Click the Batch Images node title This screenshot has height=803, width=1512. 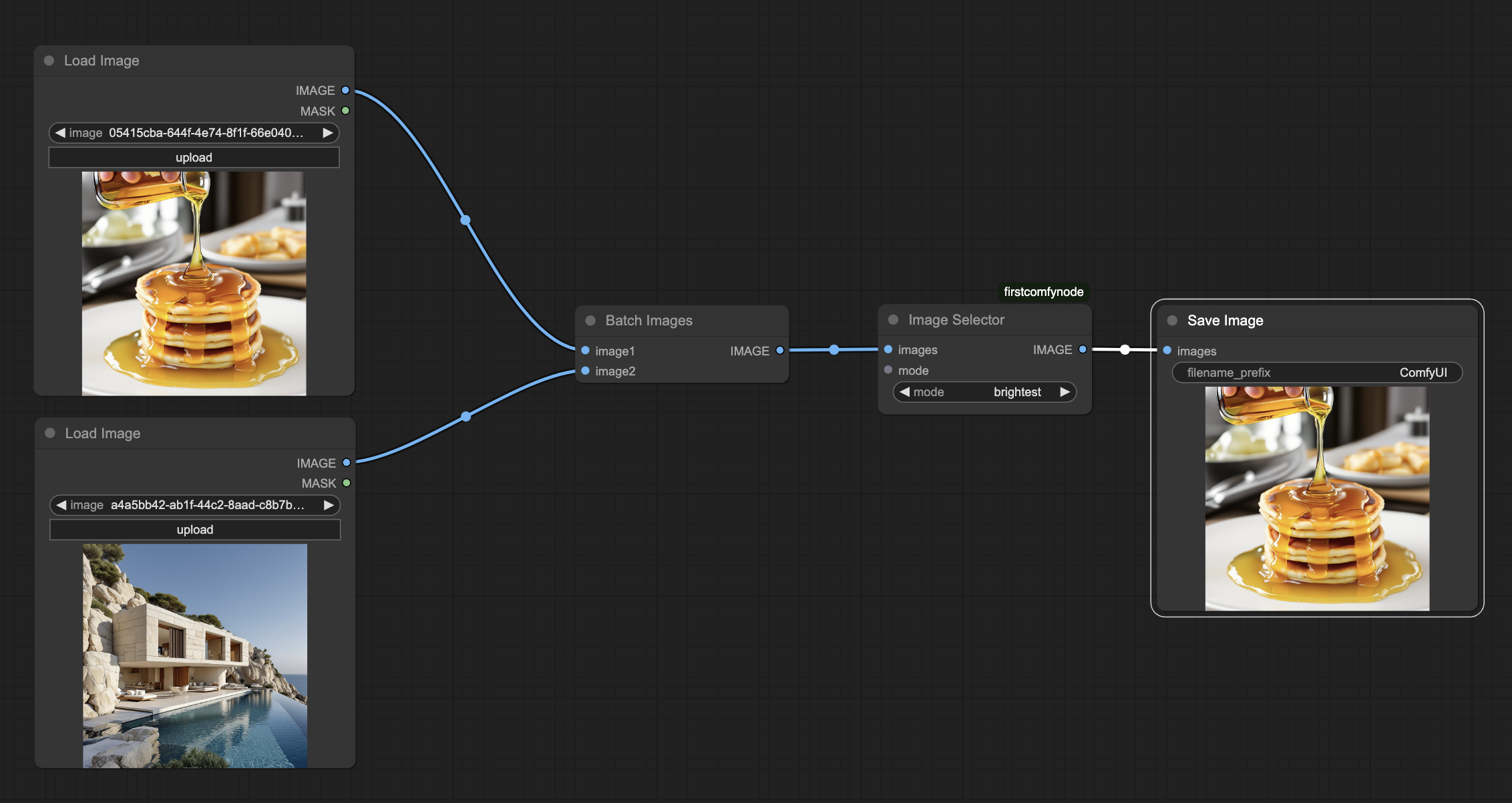(x=648, y=321)
